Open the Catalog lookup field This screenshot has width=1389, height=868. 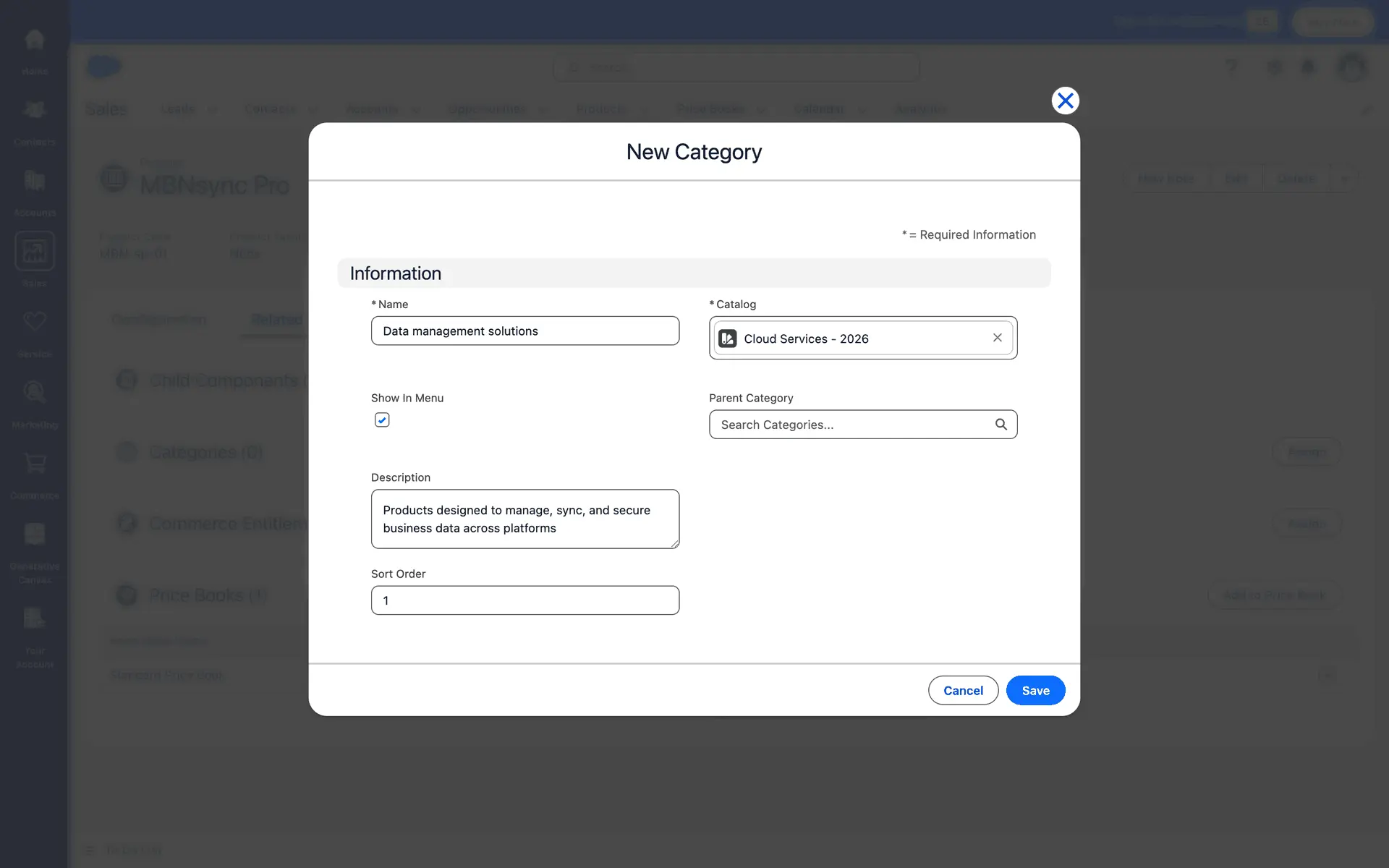click(x=862, y=339)
